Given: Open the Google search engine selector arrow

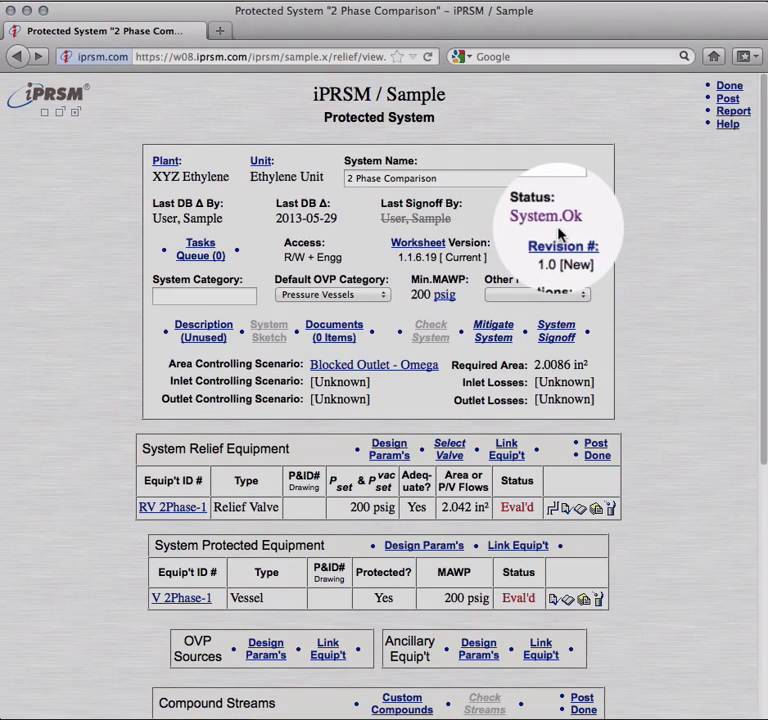Looking at the screenshot, I should [x=469, y=57].
